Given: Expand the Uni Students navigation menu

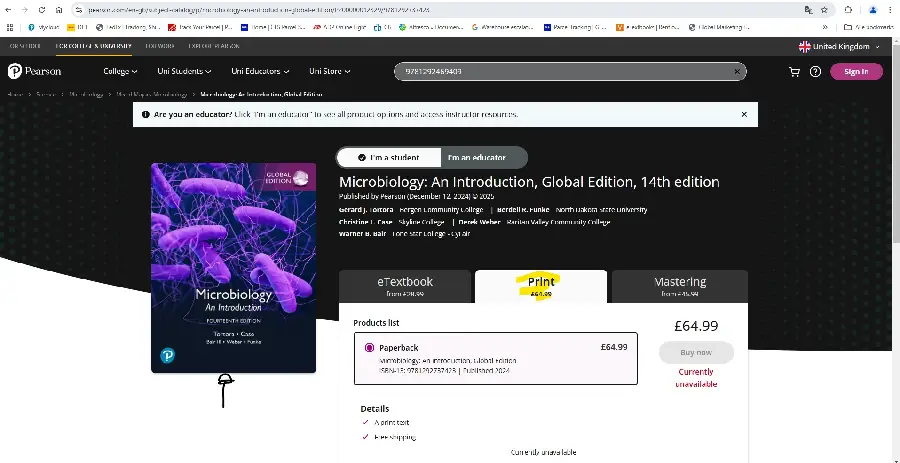Looking at the screenshot, I should [184, 71].
